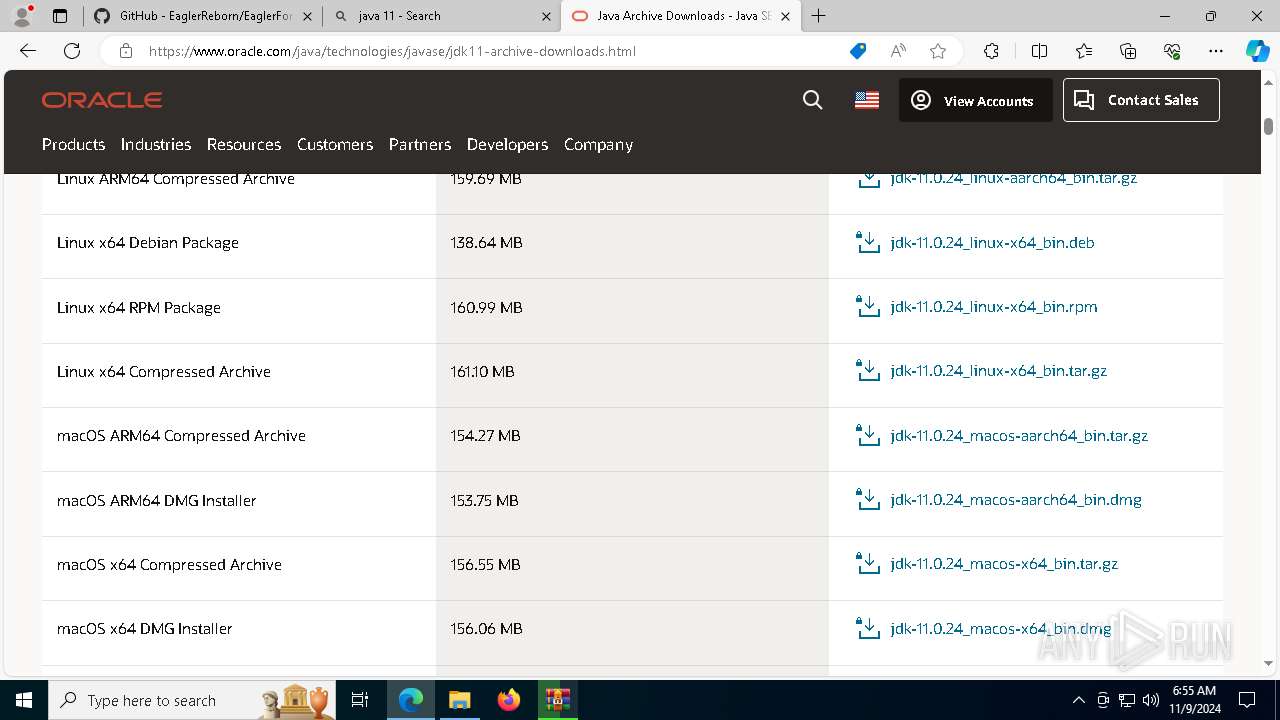Click download icon for macOS x64 Compressed Archive
The height and width of the screenshot is (720, 1280).
(x=868, y=563)
